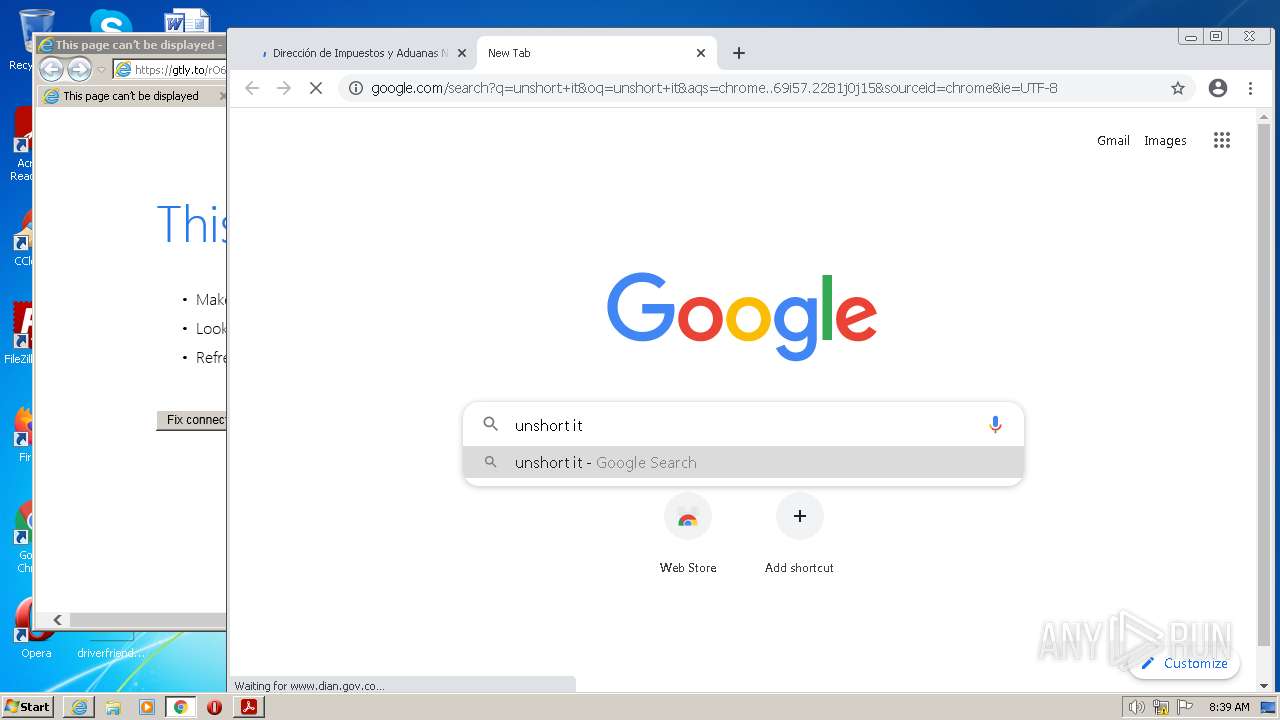Screen dimensions: 1280x720
Task: Click the Google search input field
Action: (x=745, y=425)
